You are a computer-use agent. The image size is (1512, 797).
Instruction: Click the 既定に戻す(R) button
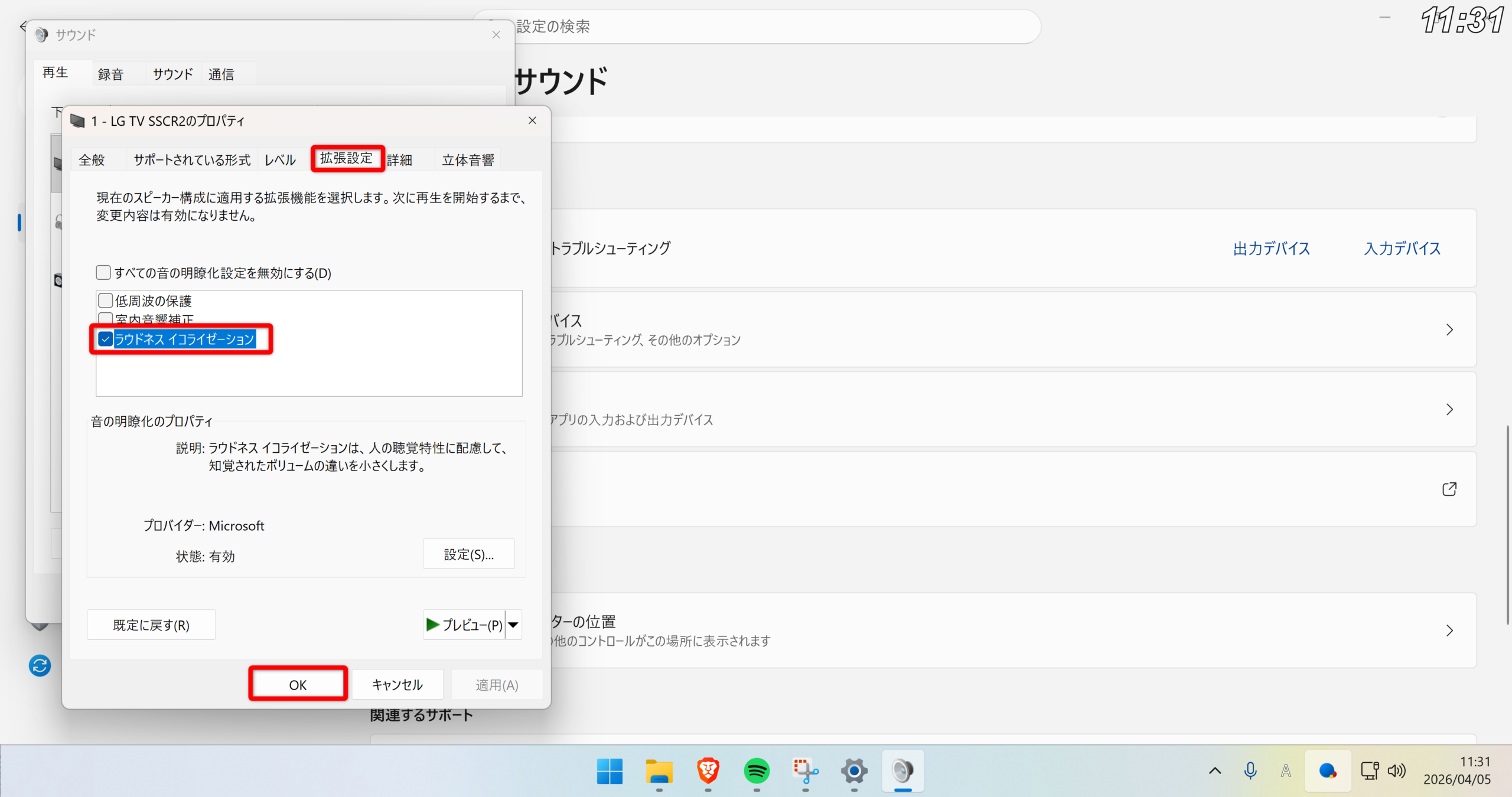(151, 625)
